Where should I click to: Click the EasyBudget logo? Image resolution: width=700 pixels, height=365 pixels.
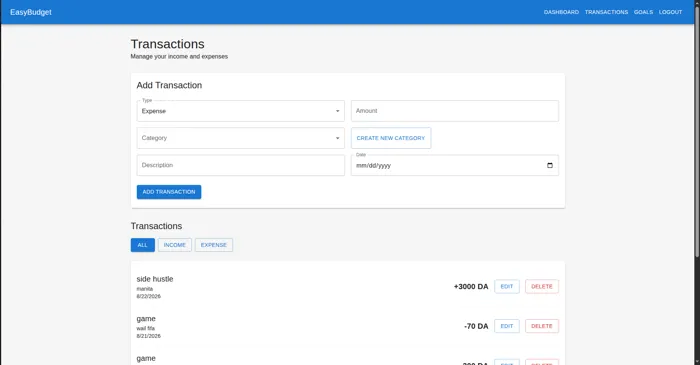(x=31, y=12)
